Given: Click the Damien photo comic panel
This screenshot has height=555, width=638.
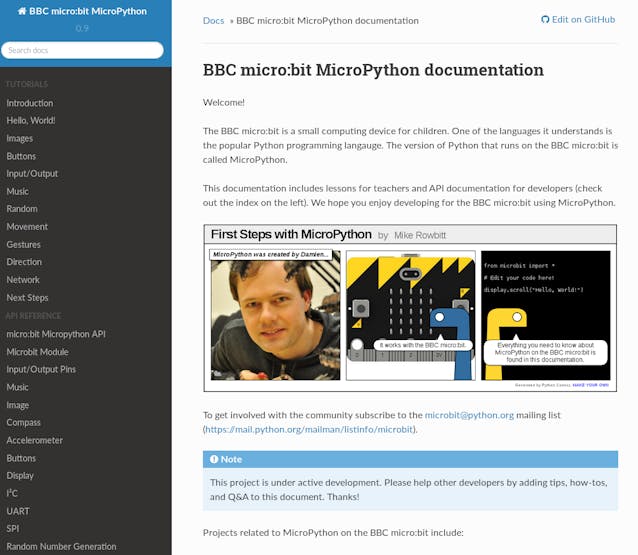Looking at the screenshot, I should click(275, 316).
